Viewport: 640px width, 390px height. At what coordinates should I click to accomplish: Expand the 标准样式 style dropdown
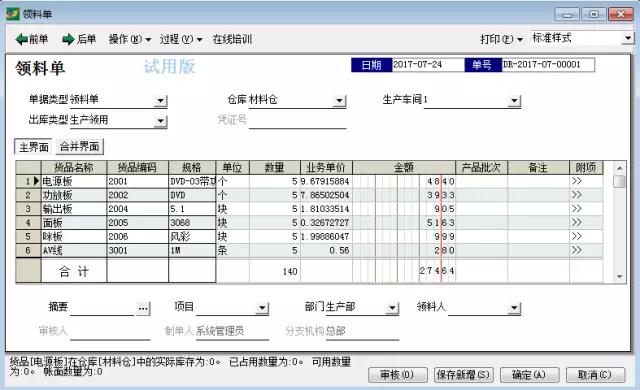628,38
